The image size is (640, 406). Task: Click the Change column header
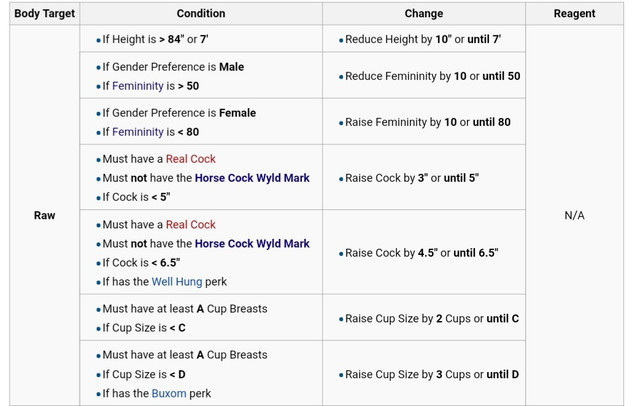(424, 13)
